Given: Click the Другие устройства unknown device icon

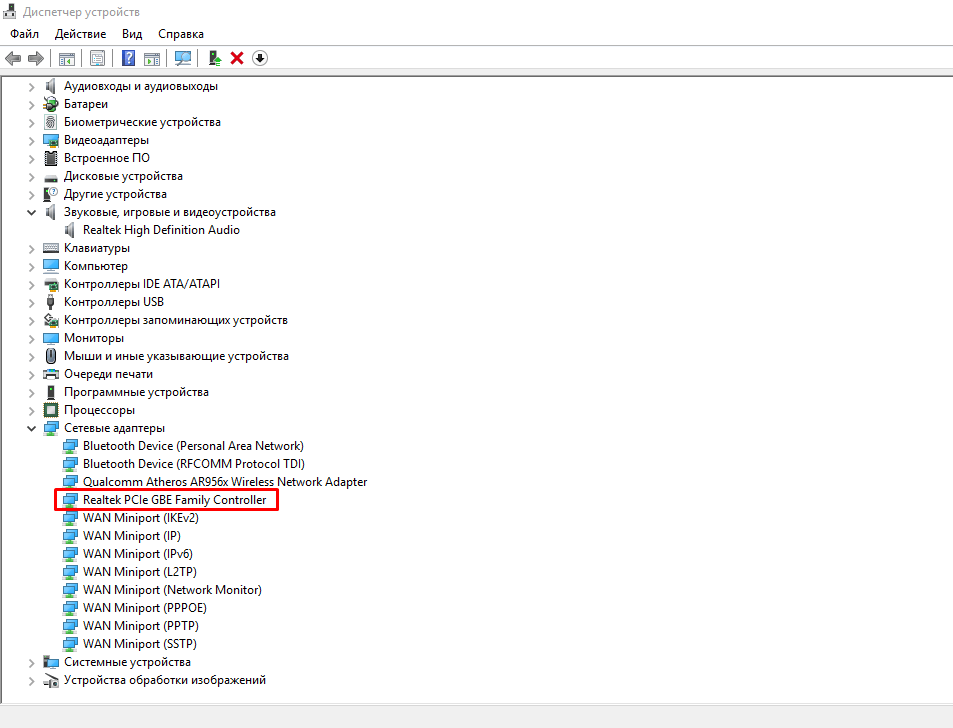Looking at the screenshot, I should point(51,194).
